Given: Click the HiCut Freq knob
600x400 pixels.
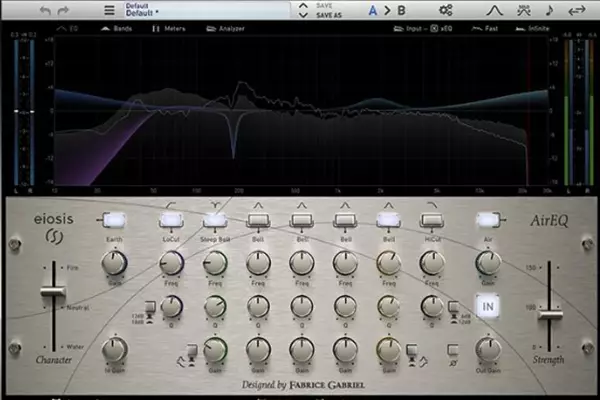Looking at the screenshot, I should [x=432, y=263].
